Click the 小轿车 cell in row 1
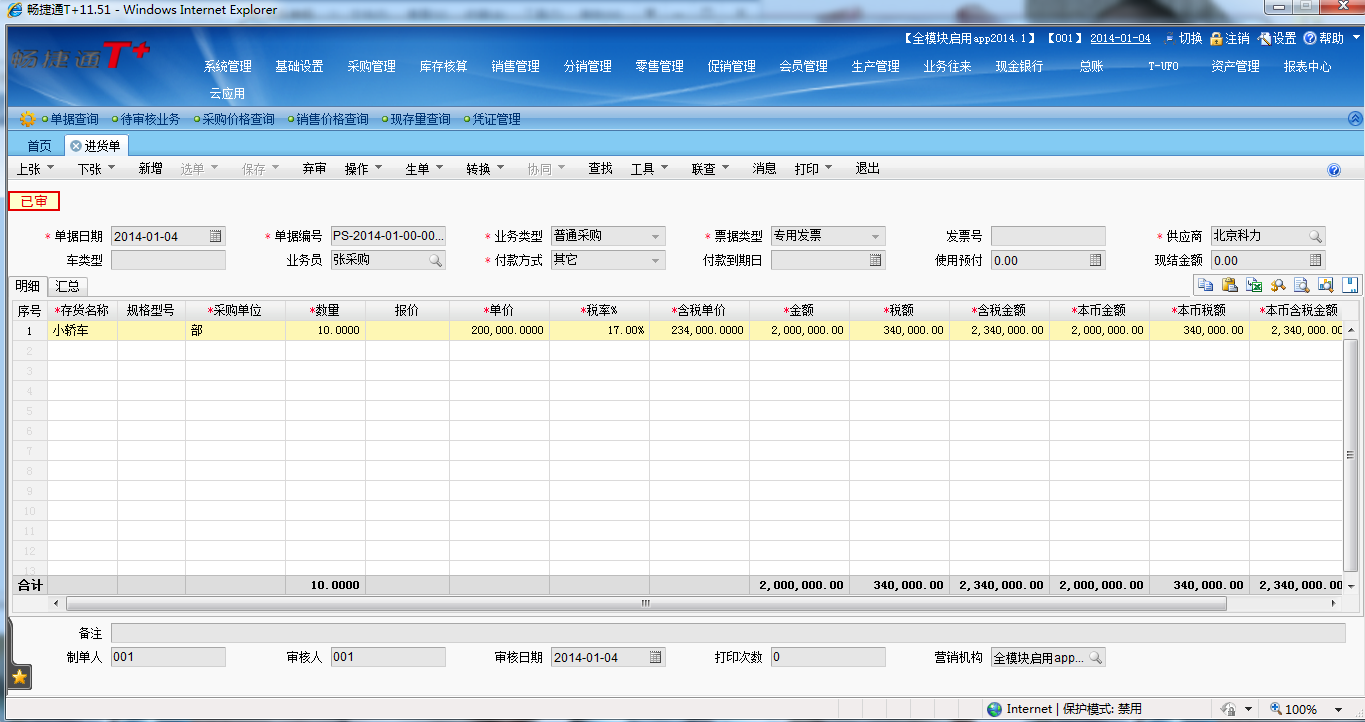 [x=82, y=330]
